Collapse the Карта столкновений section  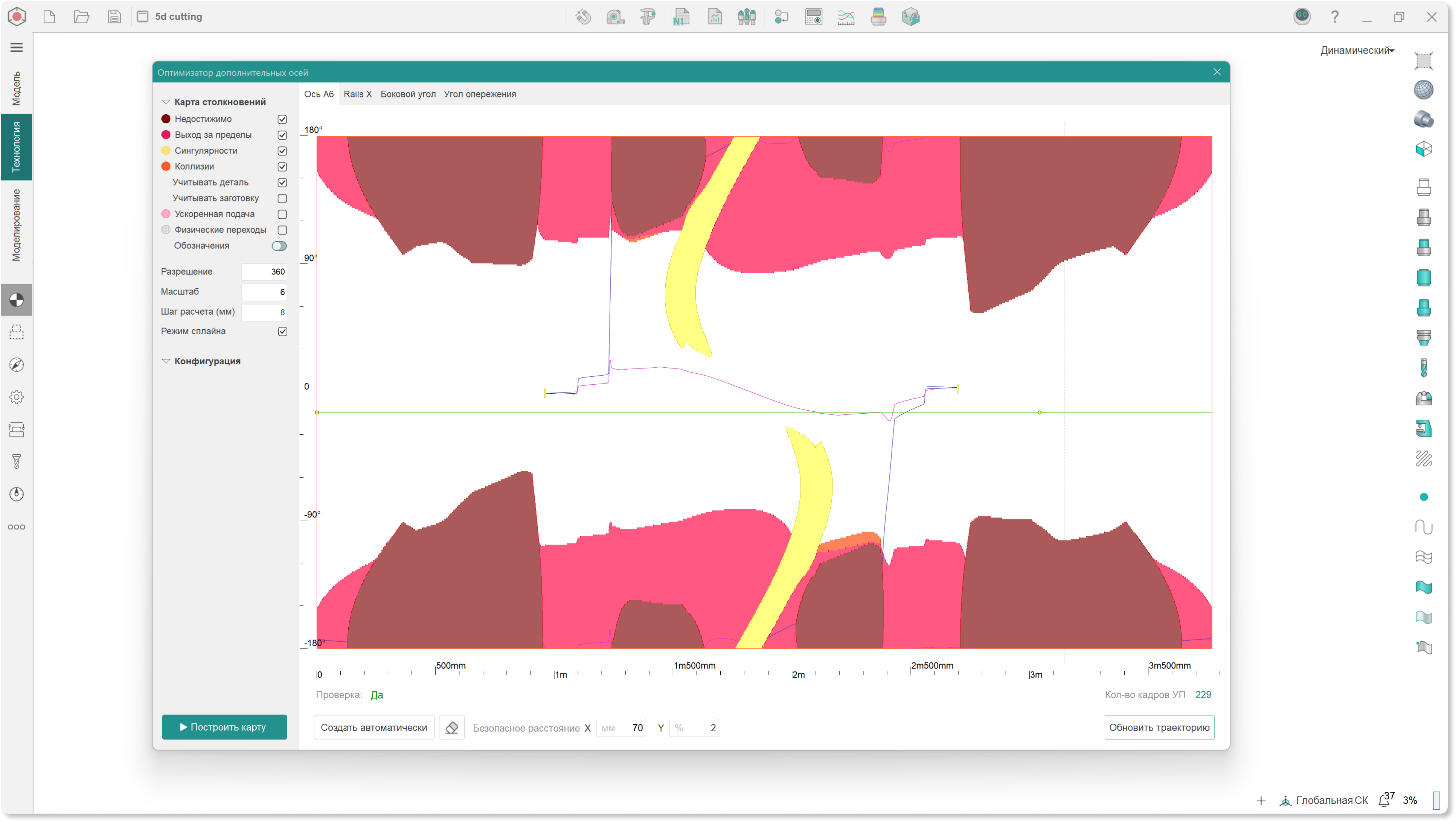coord(166,102)
